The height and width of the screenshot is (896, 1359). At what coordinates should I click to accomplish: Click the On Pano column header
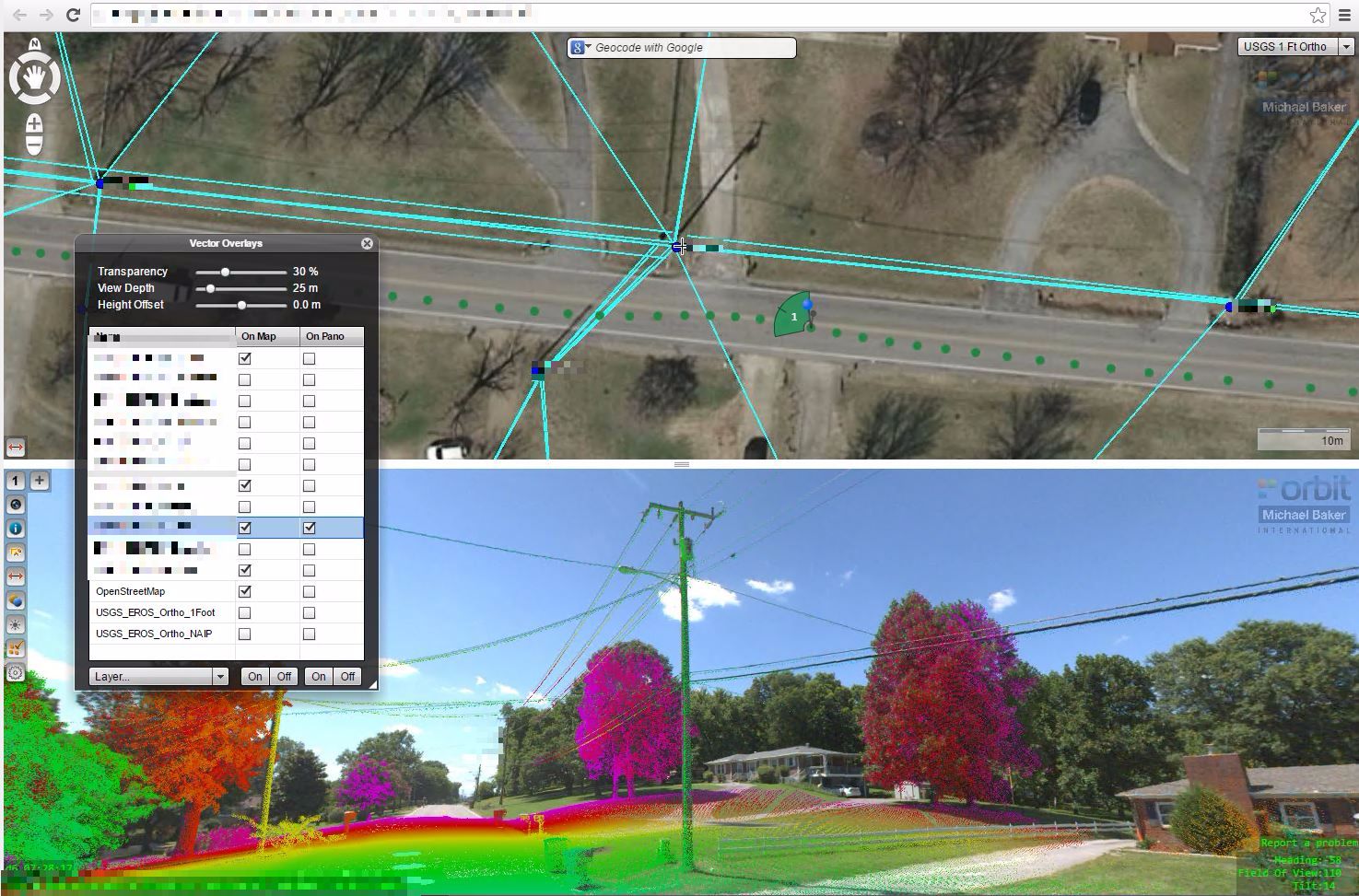(332, 336)
